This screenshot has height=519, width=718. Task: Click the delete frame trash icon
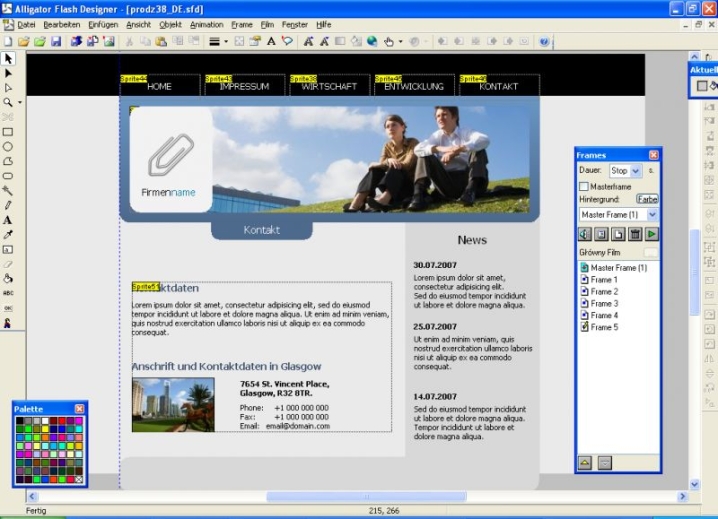(635, 234)
